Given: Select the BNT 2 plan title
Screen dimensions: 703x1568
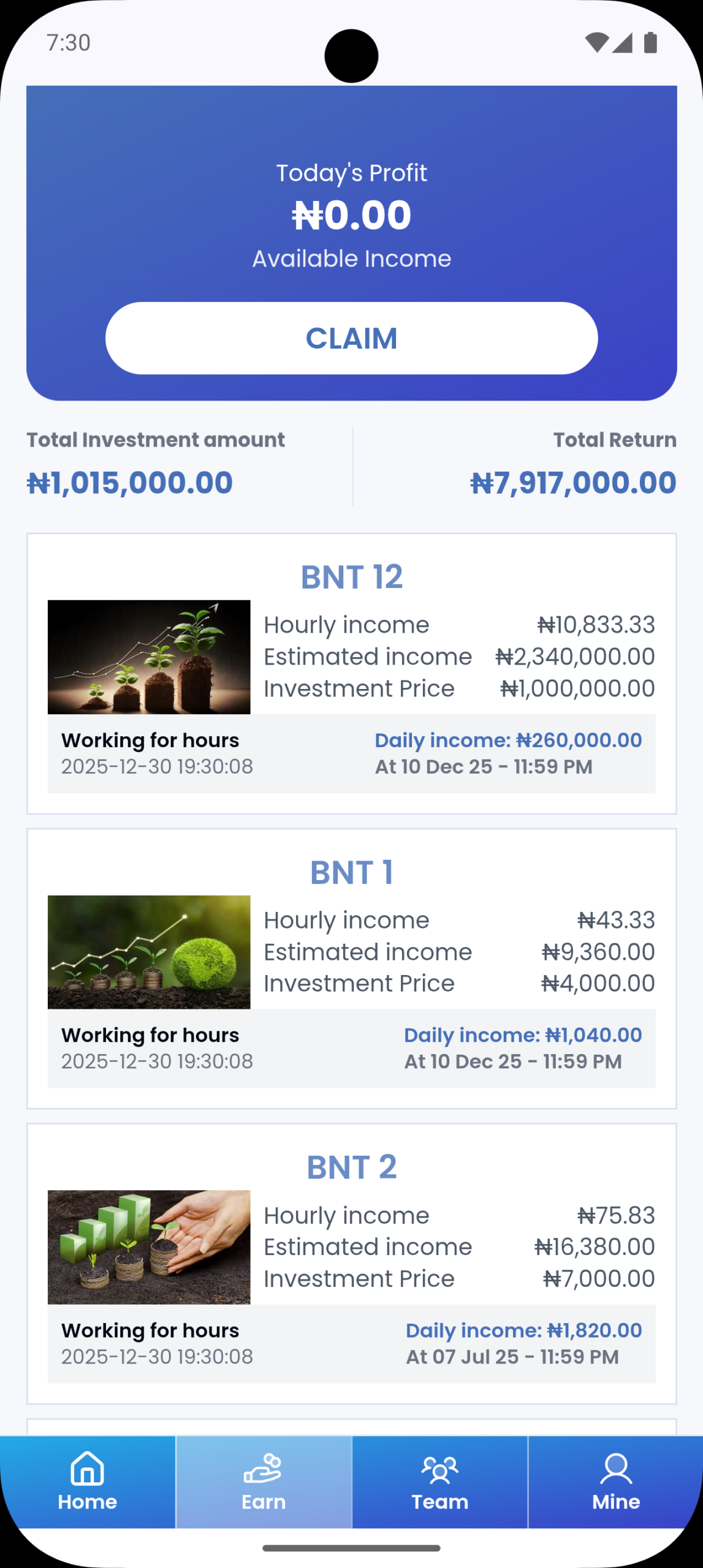Looking at the screenshot, I should coord(351,1167).
